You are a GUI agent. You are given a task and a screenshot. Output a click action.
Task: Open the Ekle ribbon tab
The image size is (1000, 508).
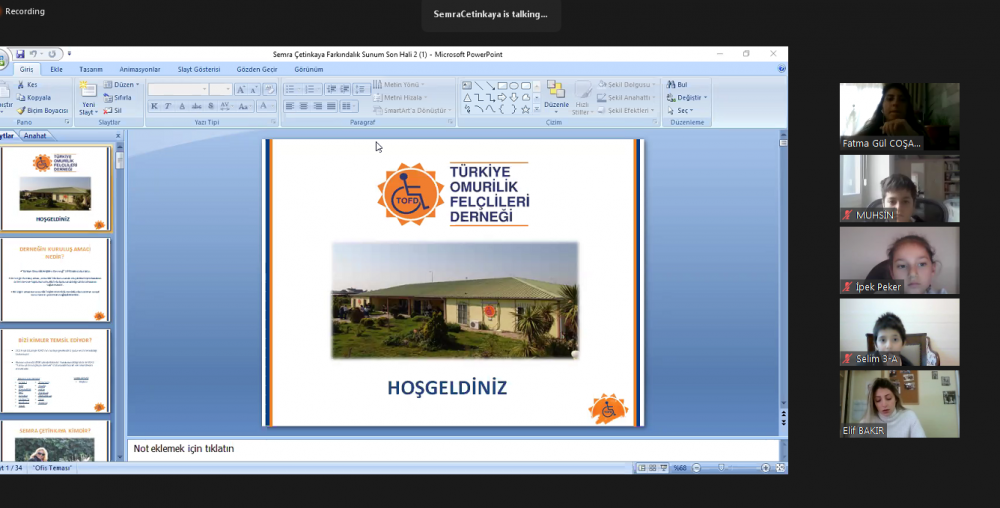(x=56, y=69)
